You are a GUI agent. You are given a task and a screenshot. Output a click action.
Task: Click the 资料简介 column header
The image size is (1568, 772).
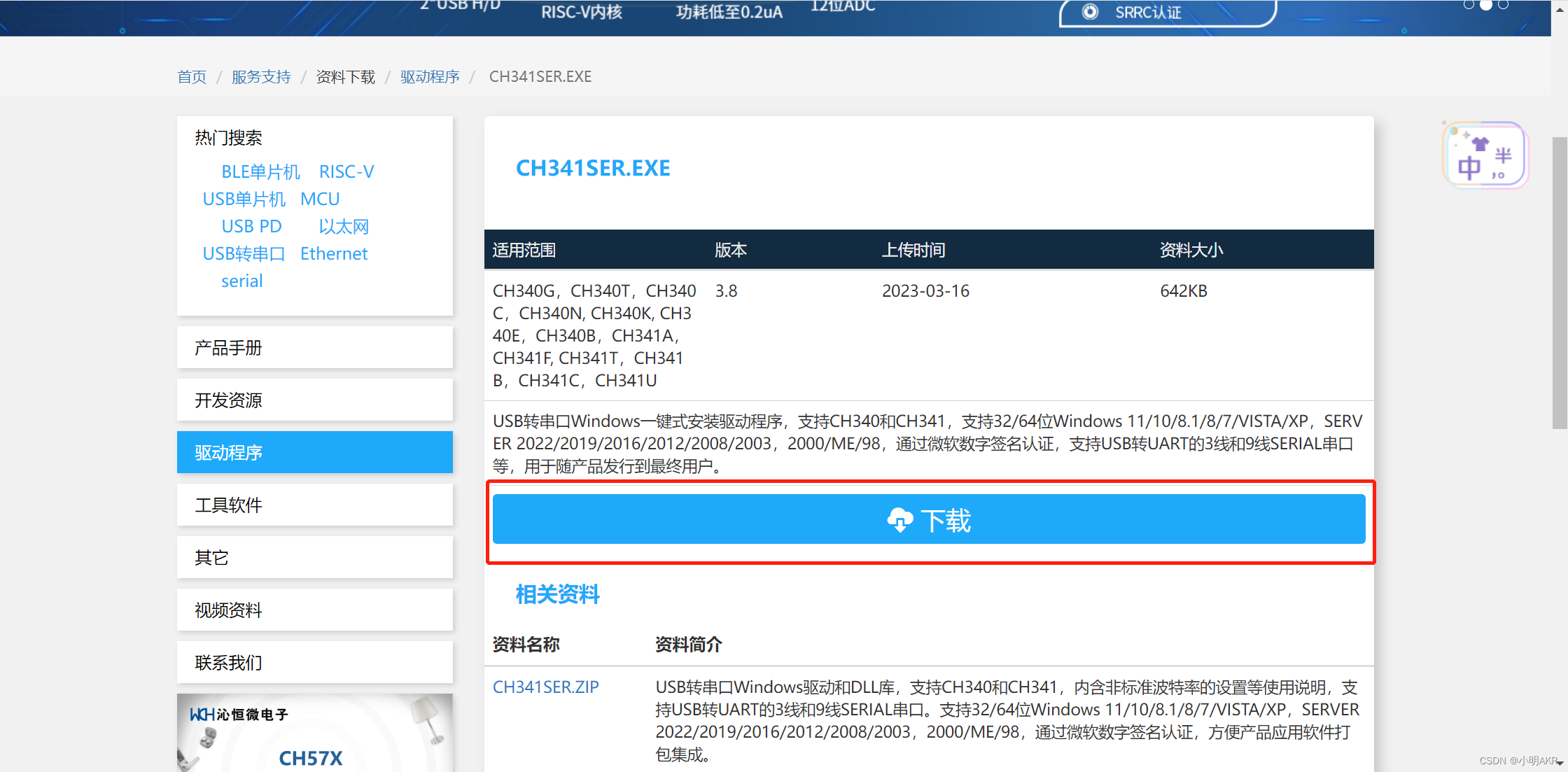[688, 644]
